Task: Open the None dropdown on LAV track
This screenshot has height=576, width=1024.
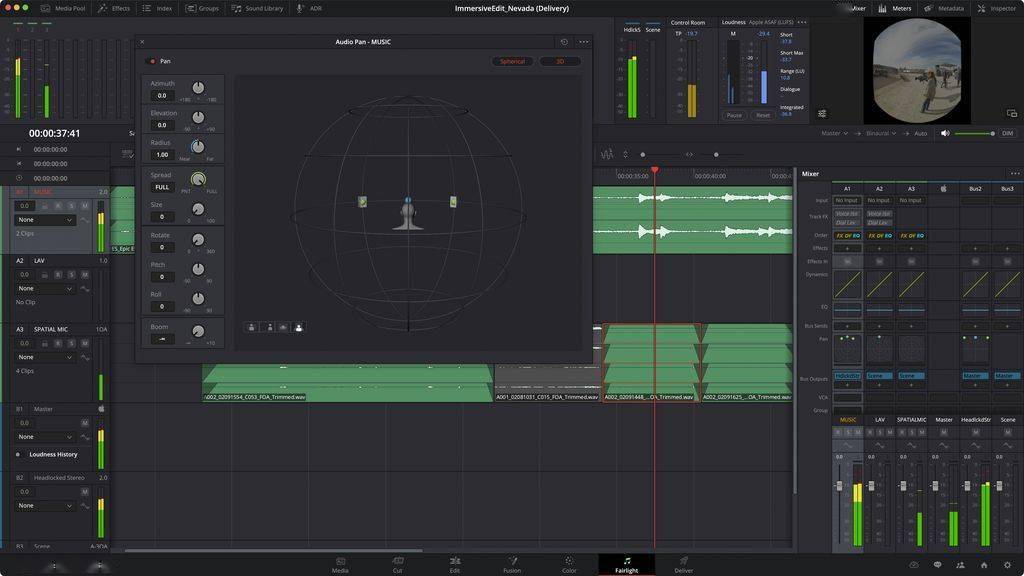Action: click(x=44, y=289)
